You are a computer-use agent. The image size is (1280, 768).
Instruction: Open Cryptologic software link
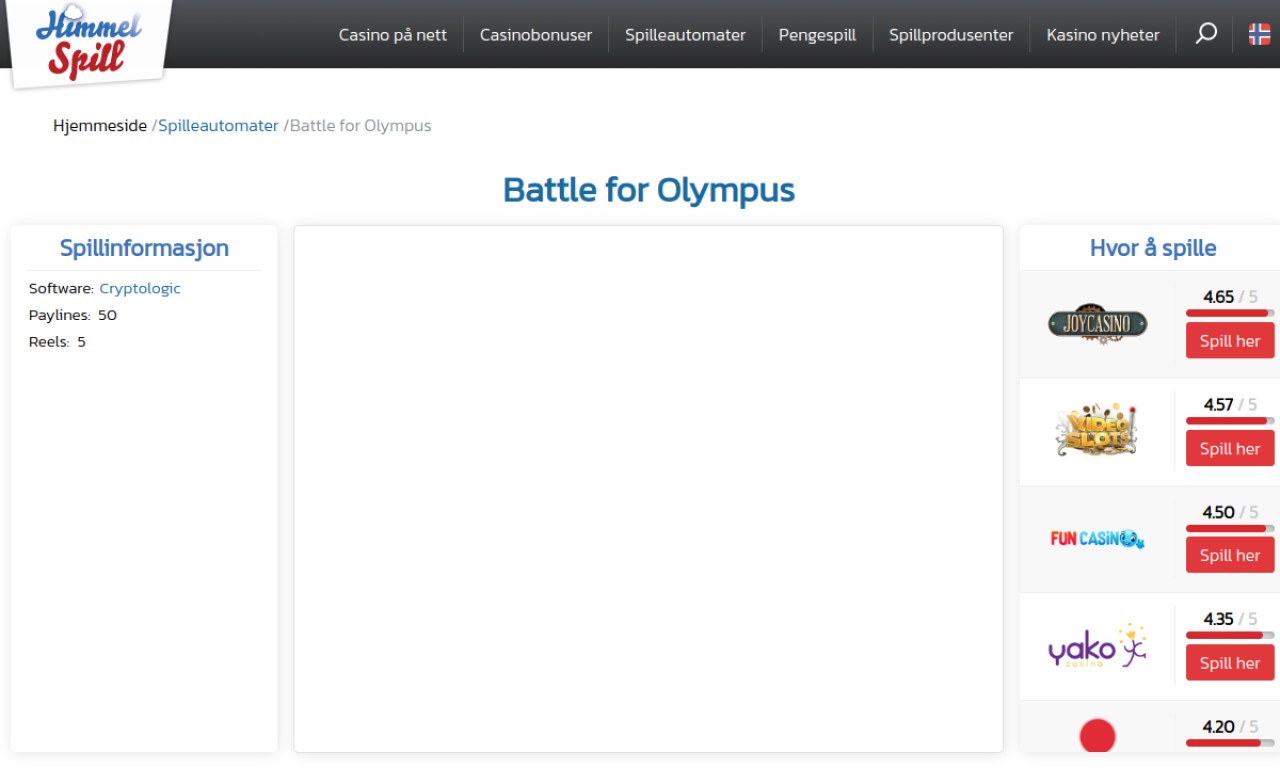point(140,288)
